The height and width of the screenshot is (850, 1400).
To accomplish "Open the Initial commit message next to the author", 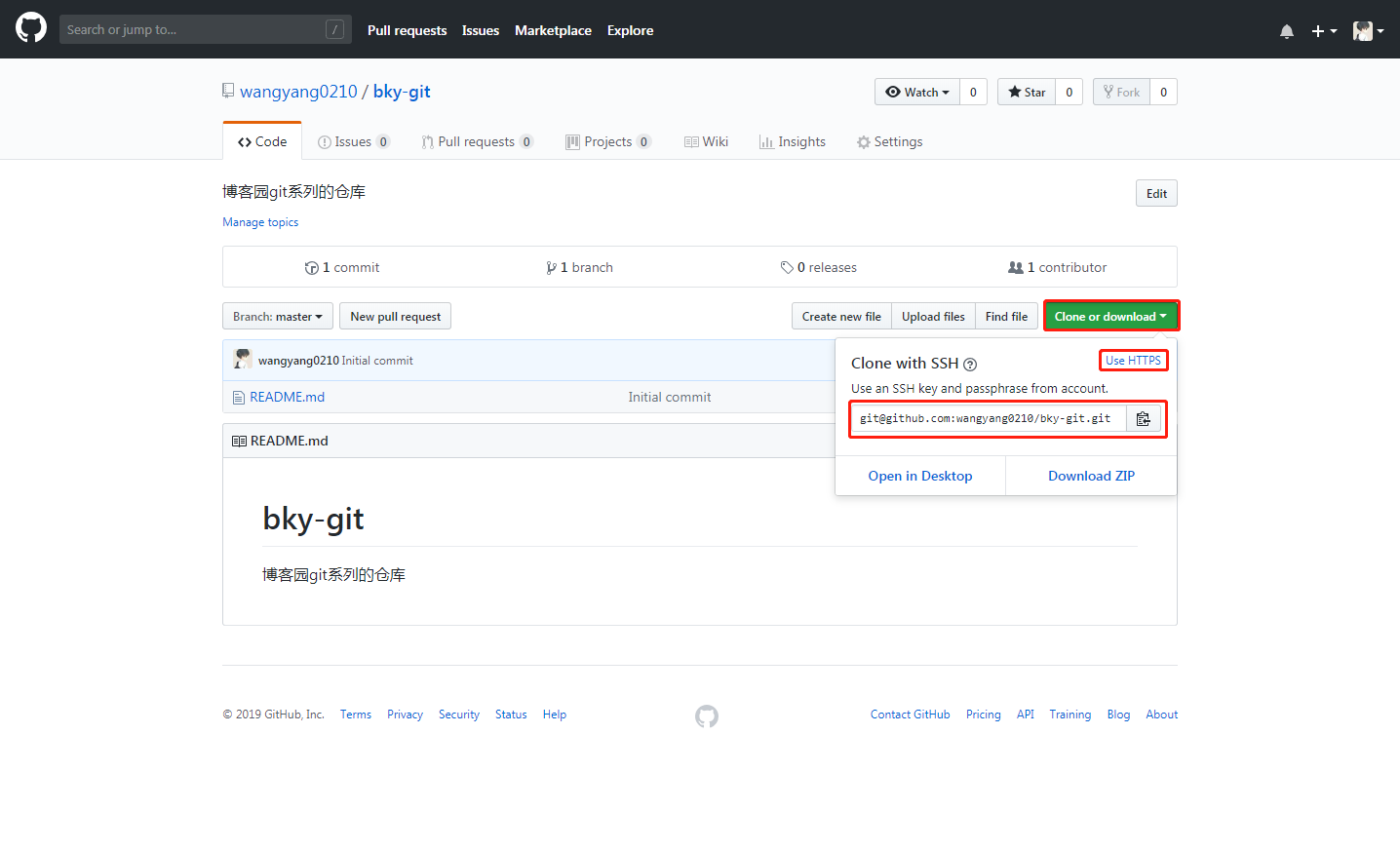I will (x=377, y=361).
